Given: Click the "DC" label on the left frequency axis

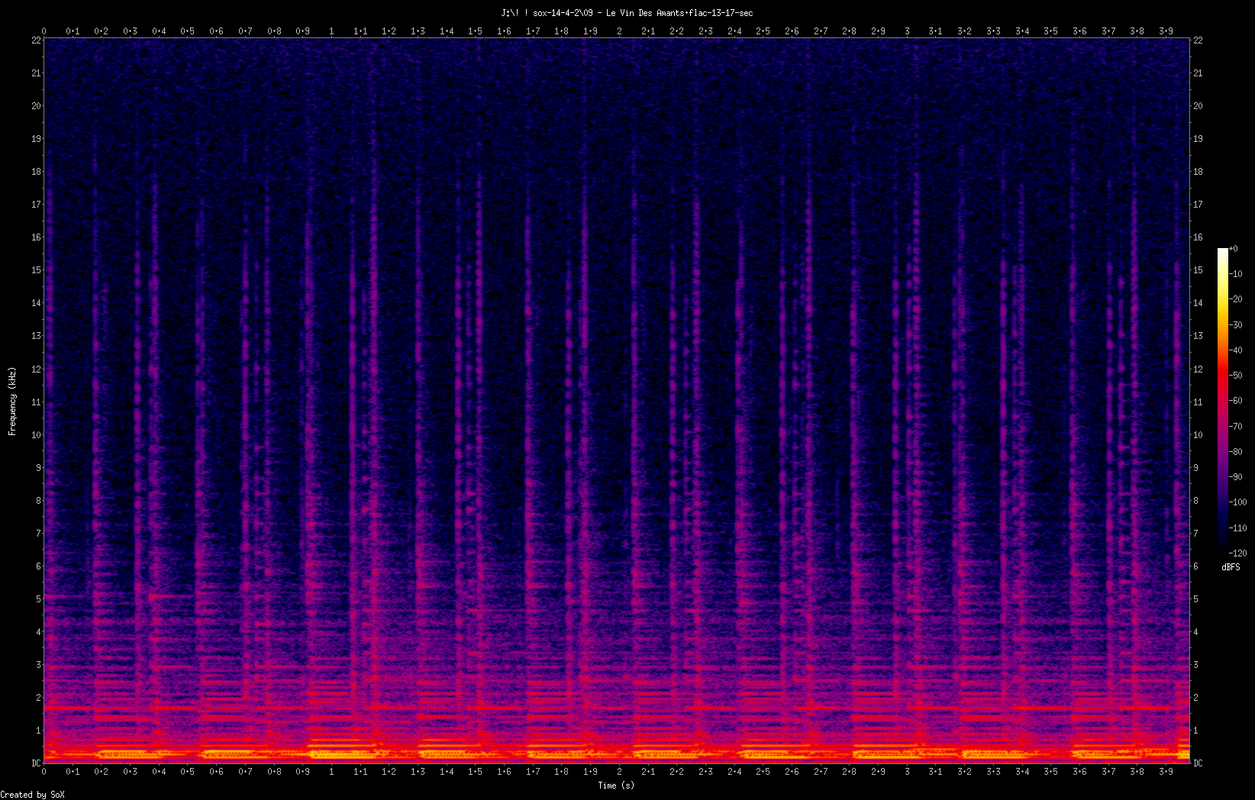Looking at the screenshot, I should (x=35, y=763).
